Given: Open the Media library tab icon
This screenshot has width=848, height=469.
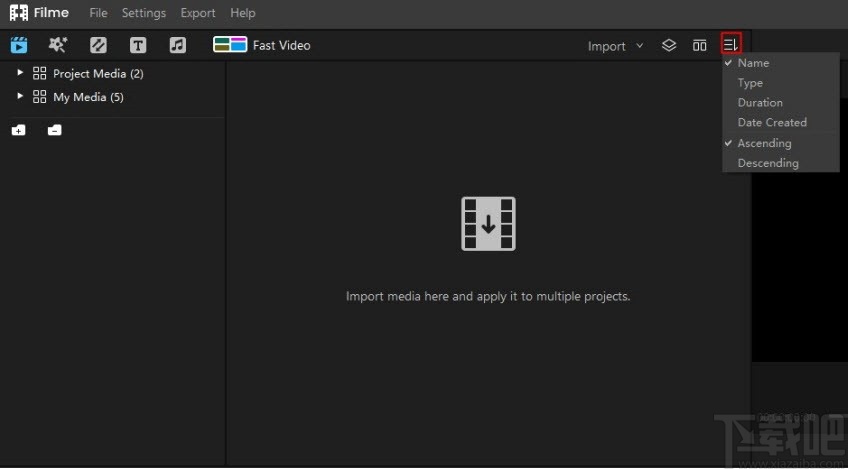Looking at the screenshot, I should click(x=19, y=45).
